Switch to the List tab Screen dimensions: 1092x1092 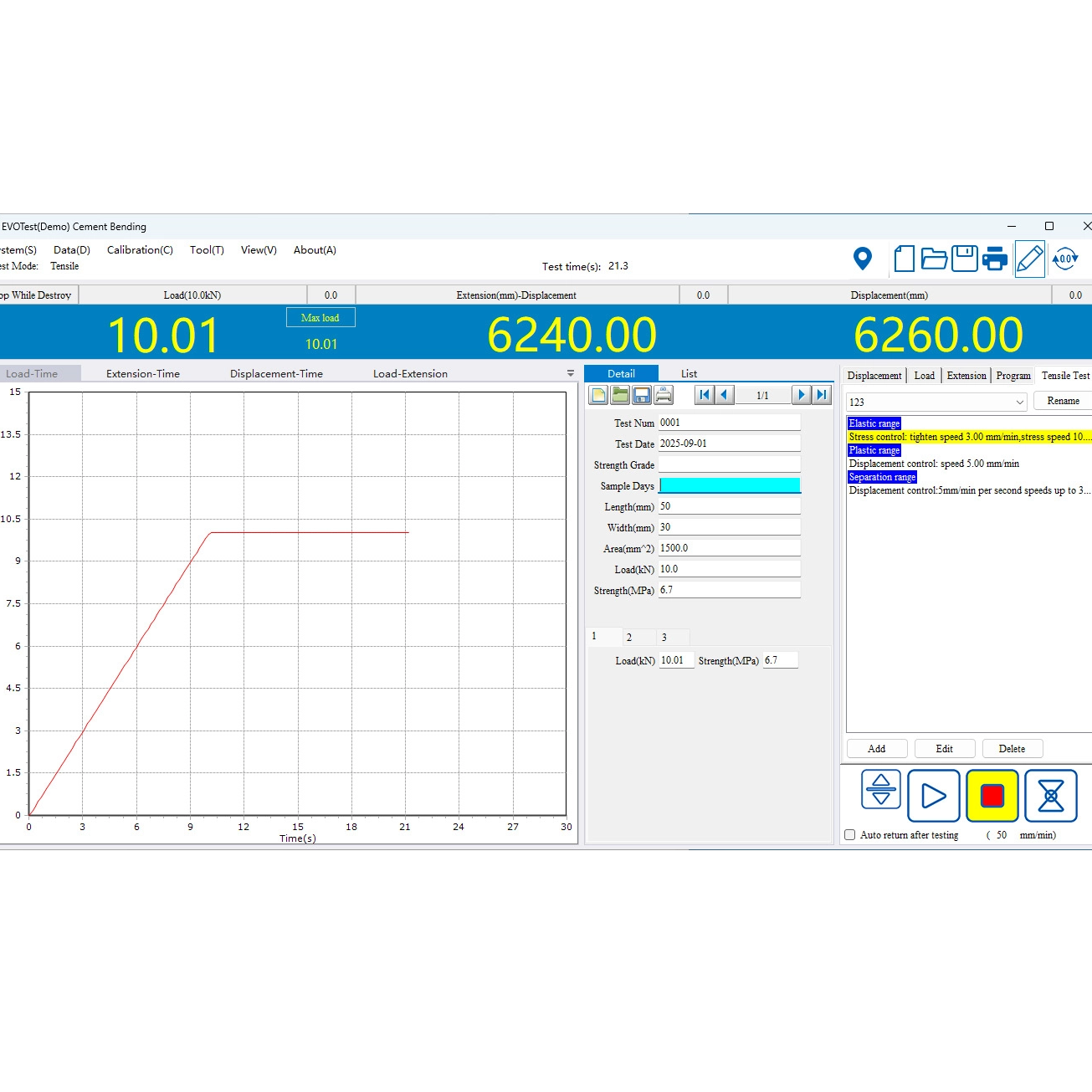click(x=689, y=374)
